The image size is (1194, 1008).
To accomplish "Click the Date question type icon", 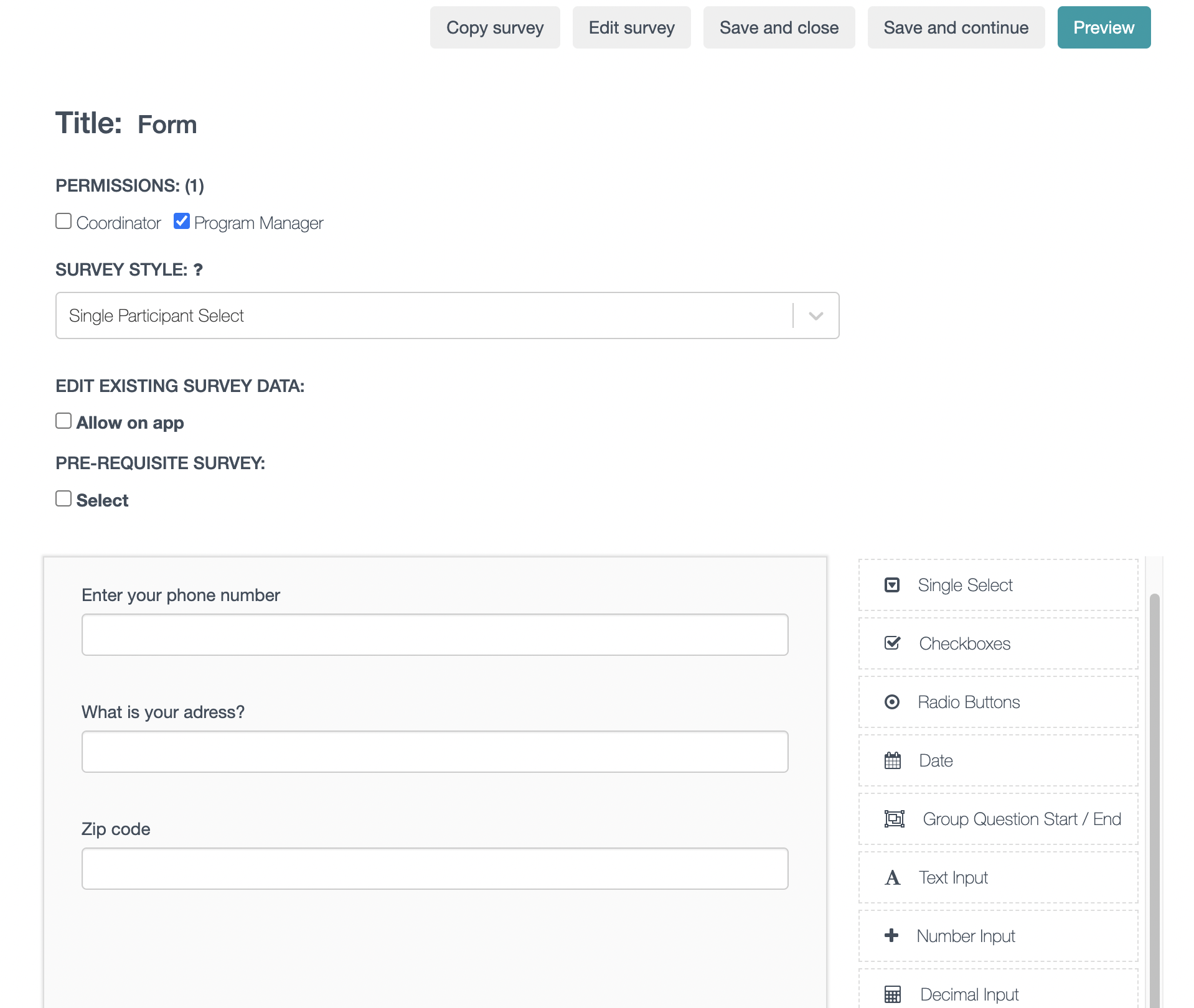I will (x=892, y=760).
